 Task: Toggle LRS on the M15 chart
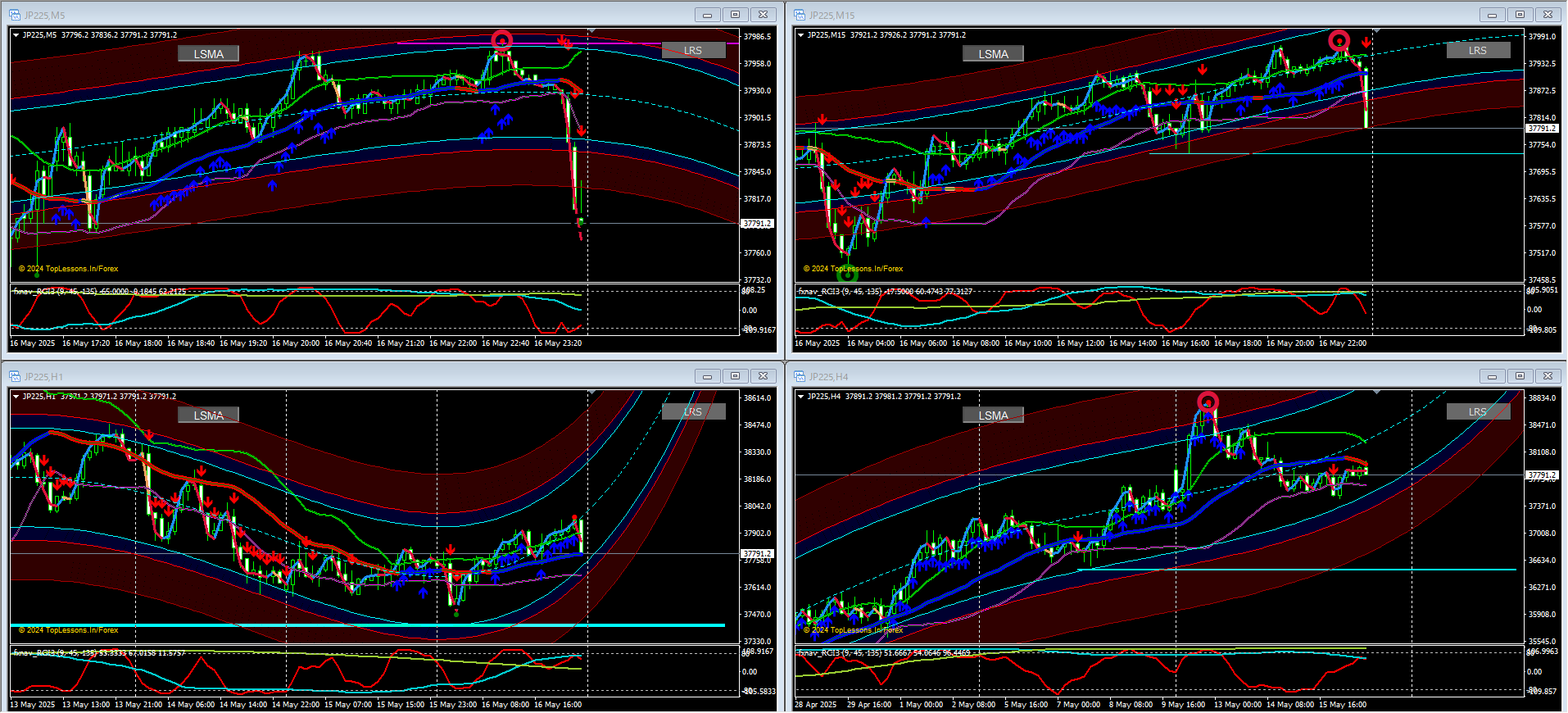tap(1477, 51)
